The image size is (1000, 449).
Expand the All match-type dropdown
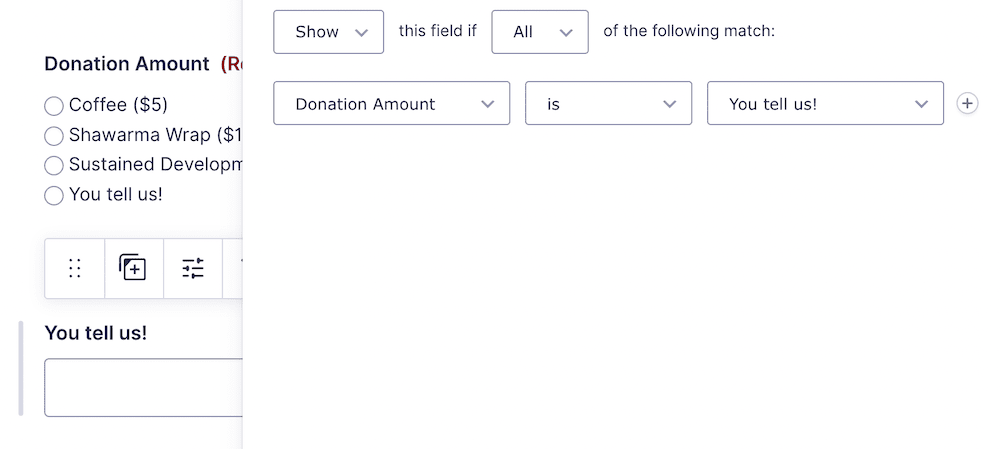540,32
